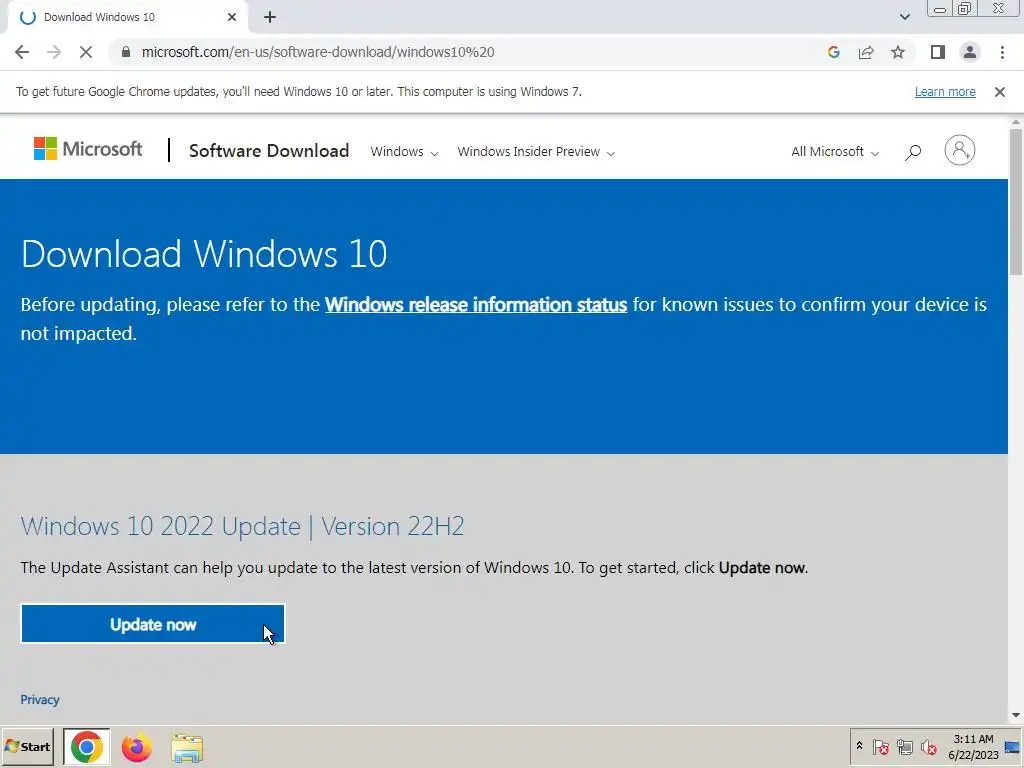Click the lock icon in the address bar

[126, 52]
